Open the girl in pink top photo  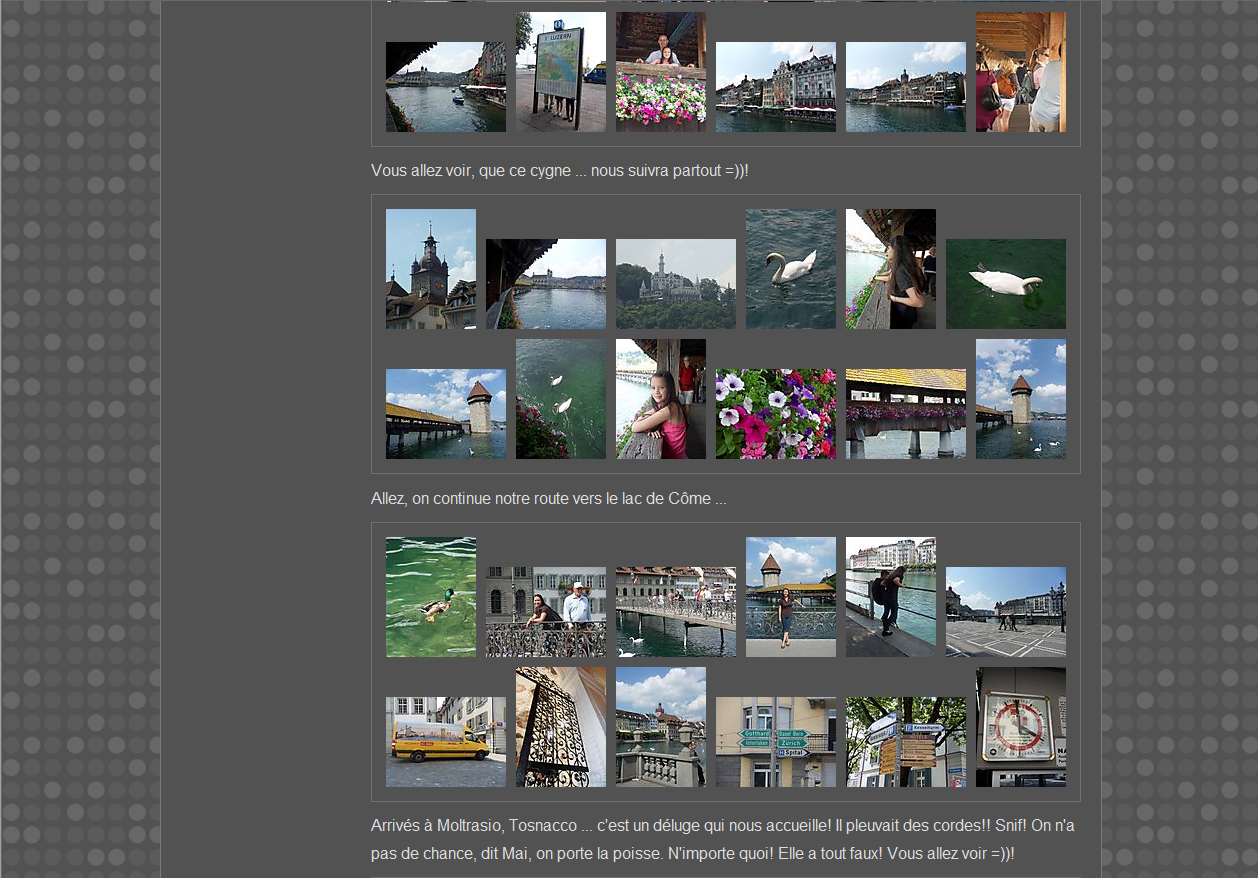[660, 399]
